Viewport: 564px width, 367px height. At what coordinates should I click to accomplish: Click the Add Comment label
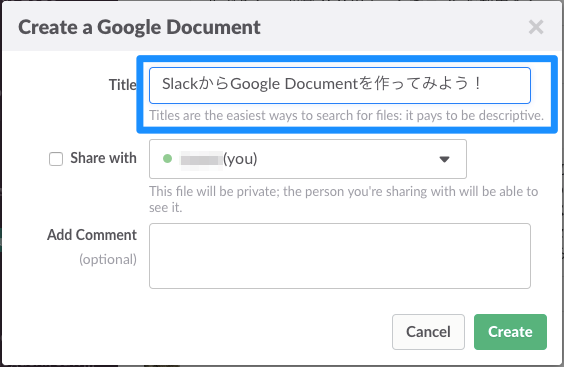(x=92, y=235)
